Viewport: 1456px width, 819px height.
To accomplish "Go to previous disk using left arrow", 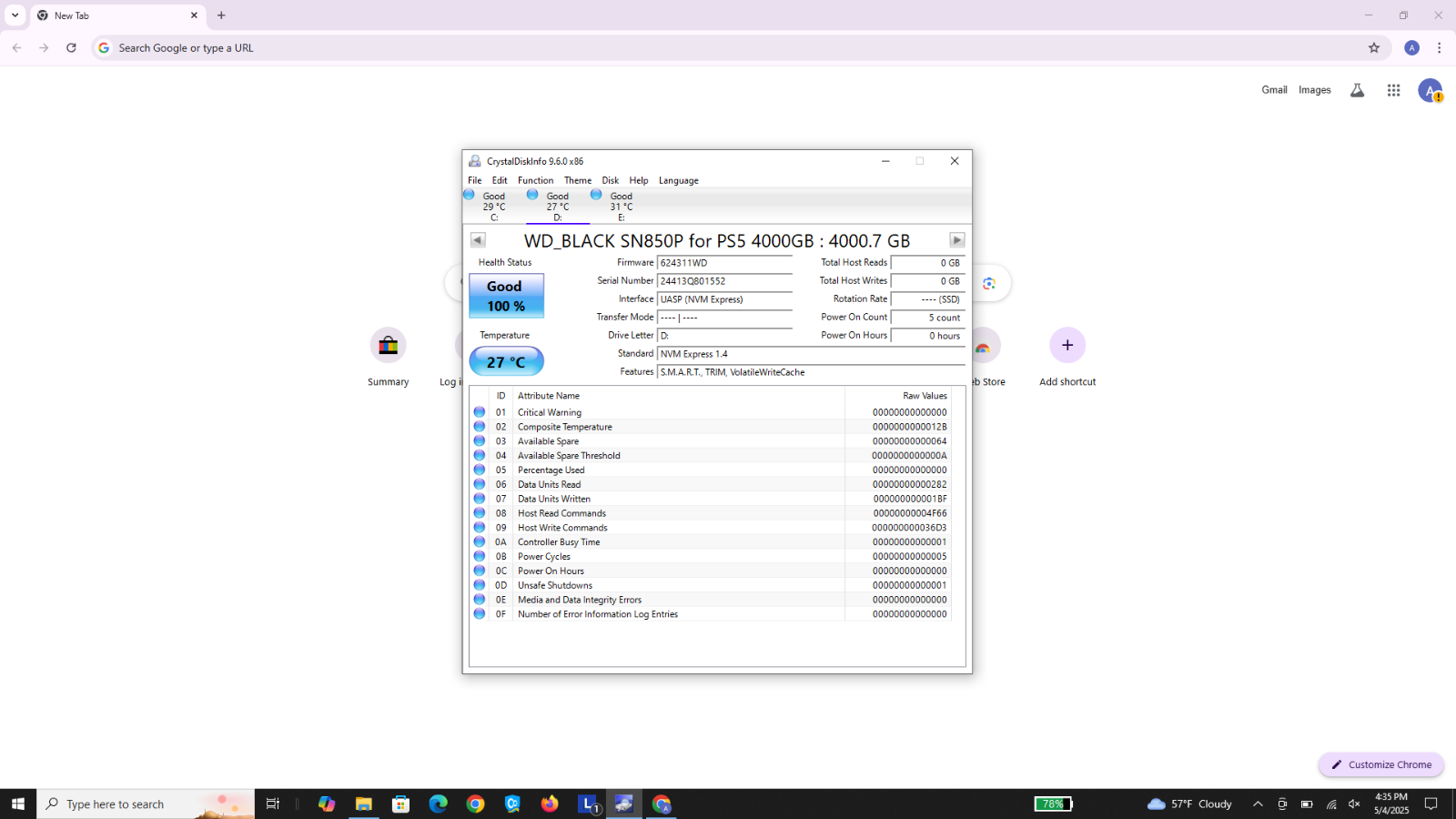I will point(478,240).
